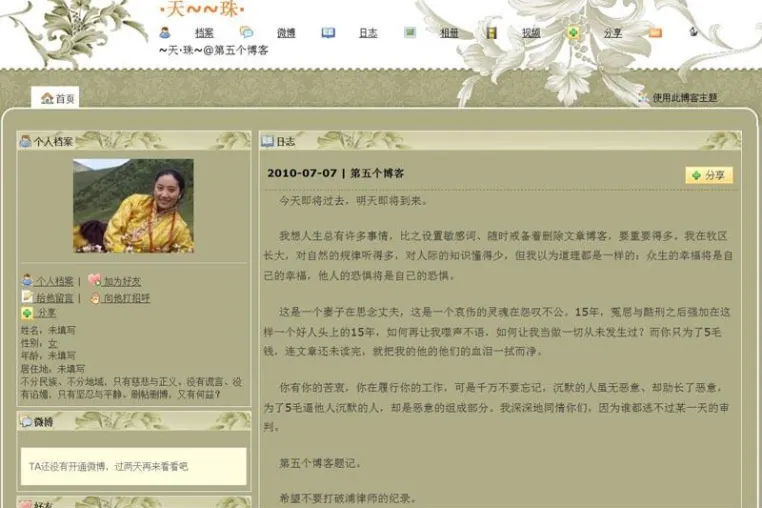
Task: Click the person icon next to the 个人档案 link
Action: point(27,280)
